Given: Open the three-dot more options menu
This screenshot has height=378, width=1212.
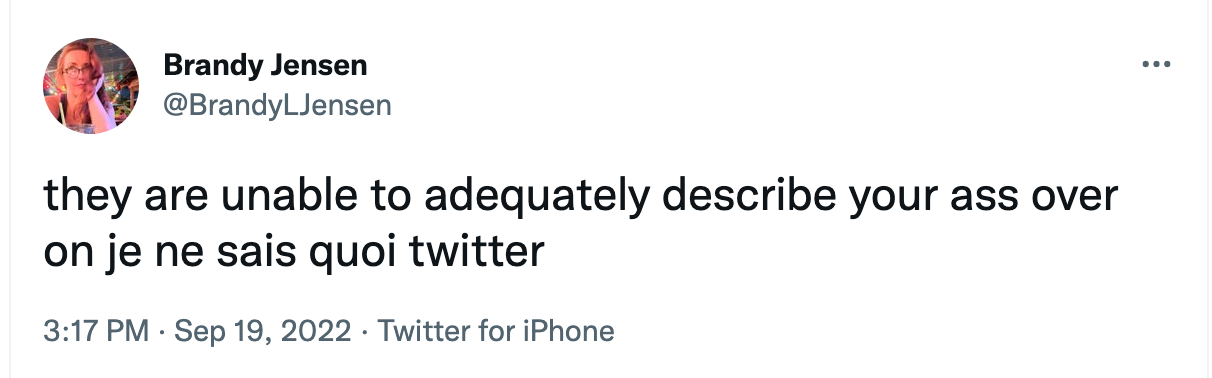Looking at the screenshot, I should [x=1155, y=67].
